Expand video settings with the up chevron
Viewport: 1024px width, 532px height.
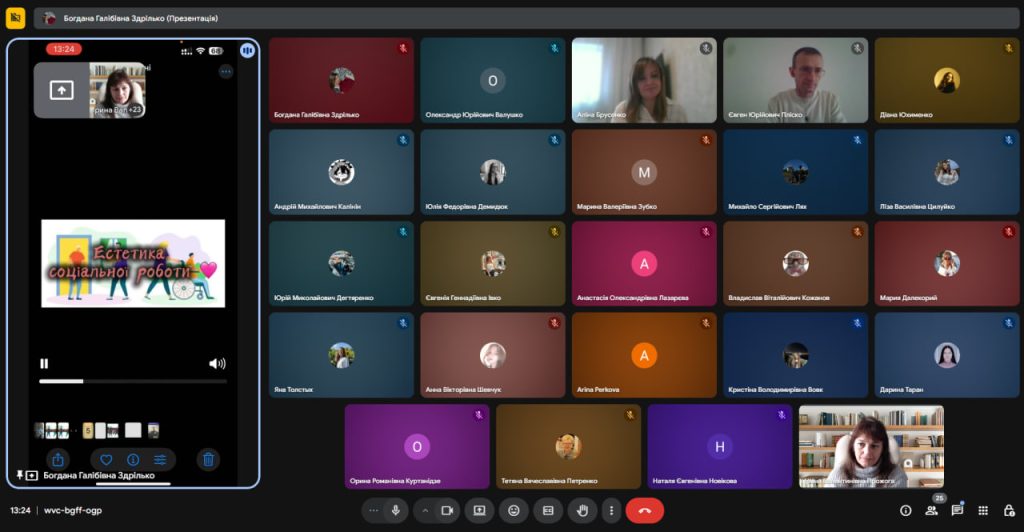coord(425,510)
